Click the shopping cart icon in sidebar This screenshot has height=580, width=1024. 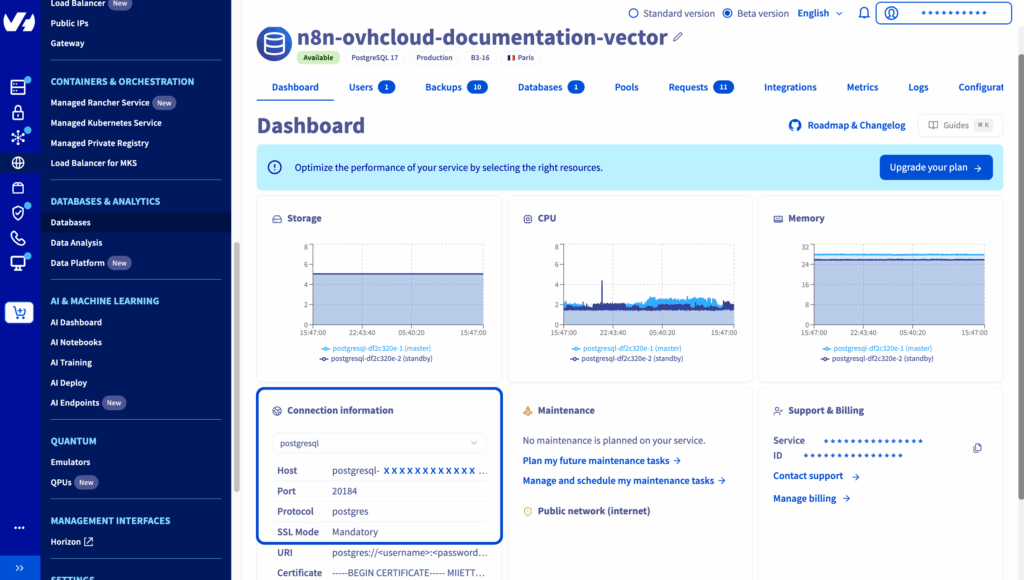[x=18, y=313]
